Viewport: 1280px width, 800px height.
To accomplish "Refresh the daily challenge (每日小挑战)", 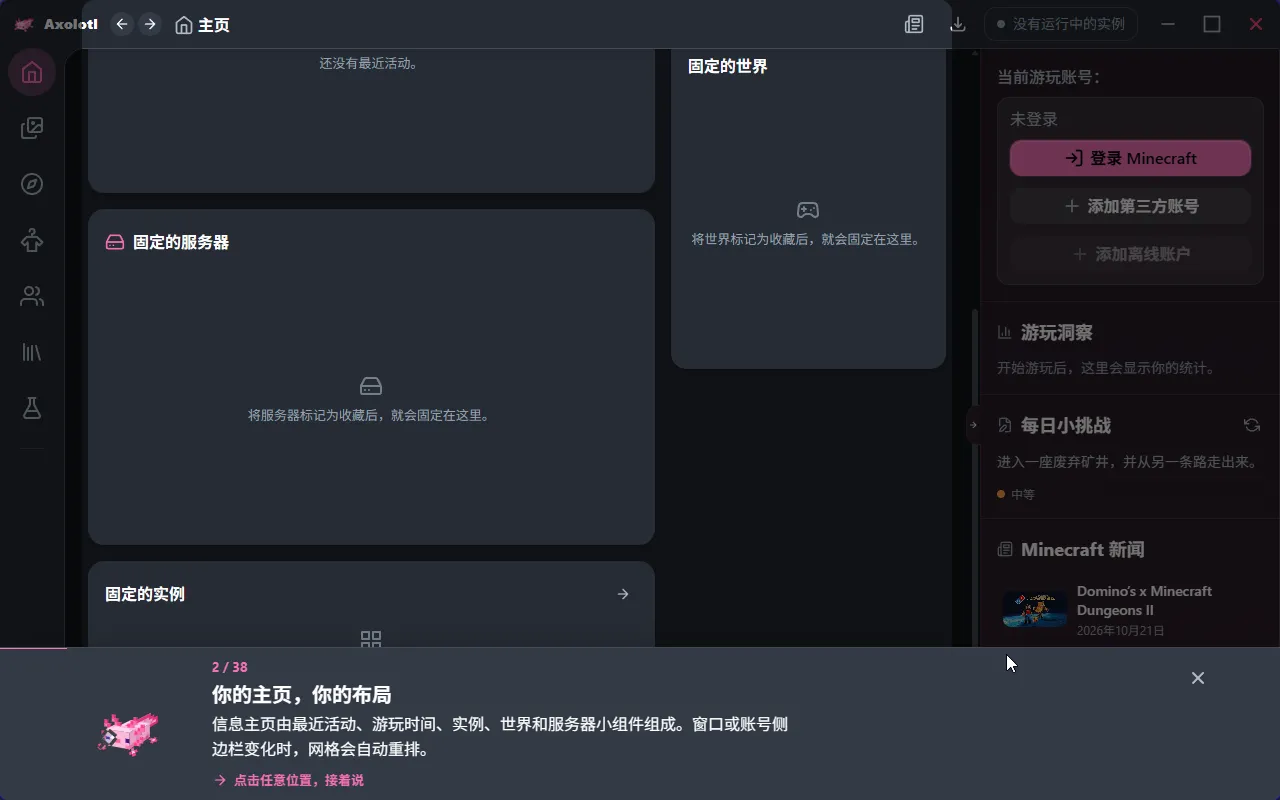I will (1251, 425).
